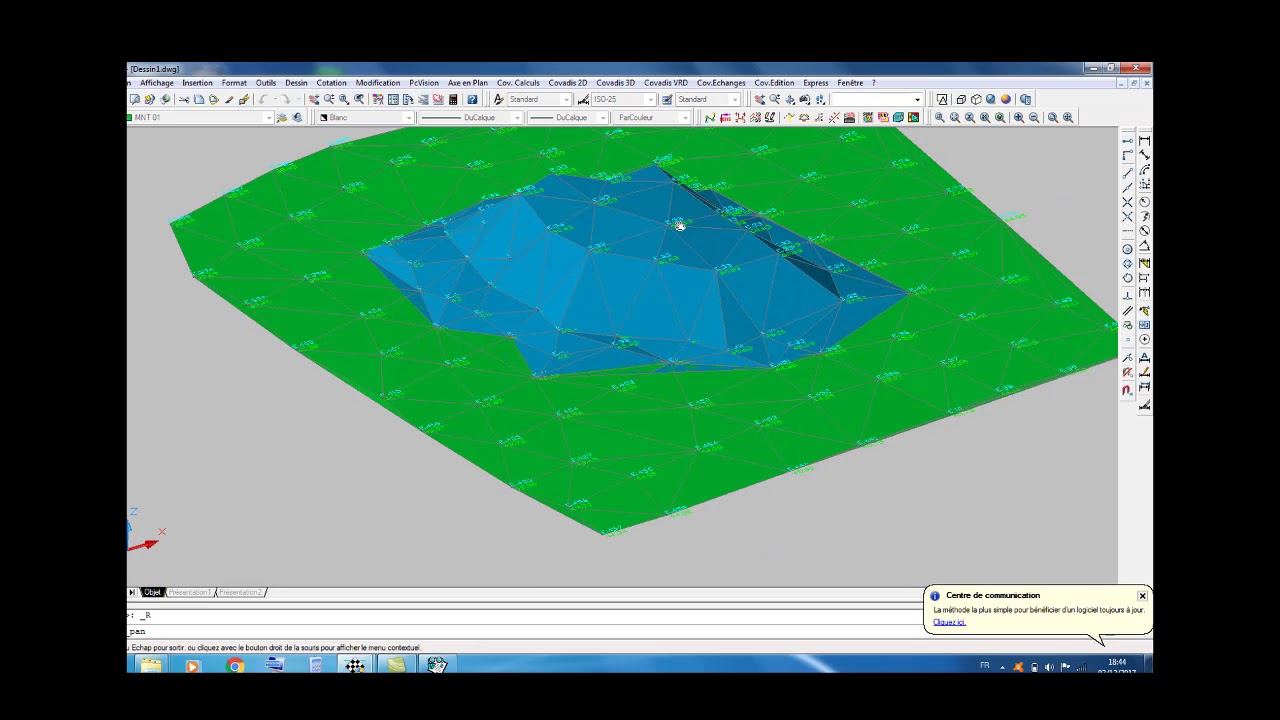Click the circle tool in right toolbar

coord(1127,248)
